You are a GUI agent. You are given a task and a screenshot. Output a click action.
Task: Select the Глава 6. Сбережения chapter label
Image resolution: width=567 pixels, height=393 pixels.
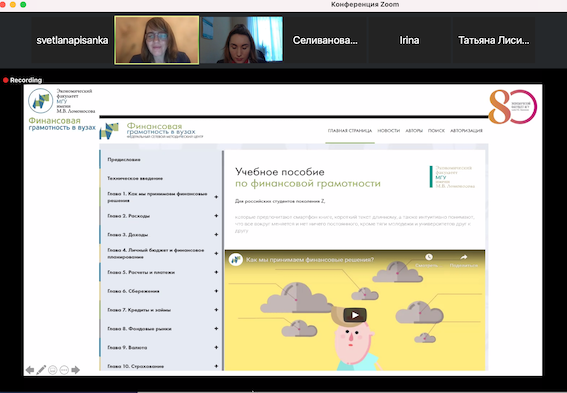133,291
